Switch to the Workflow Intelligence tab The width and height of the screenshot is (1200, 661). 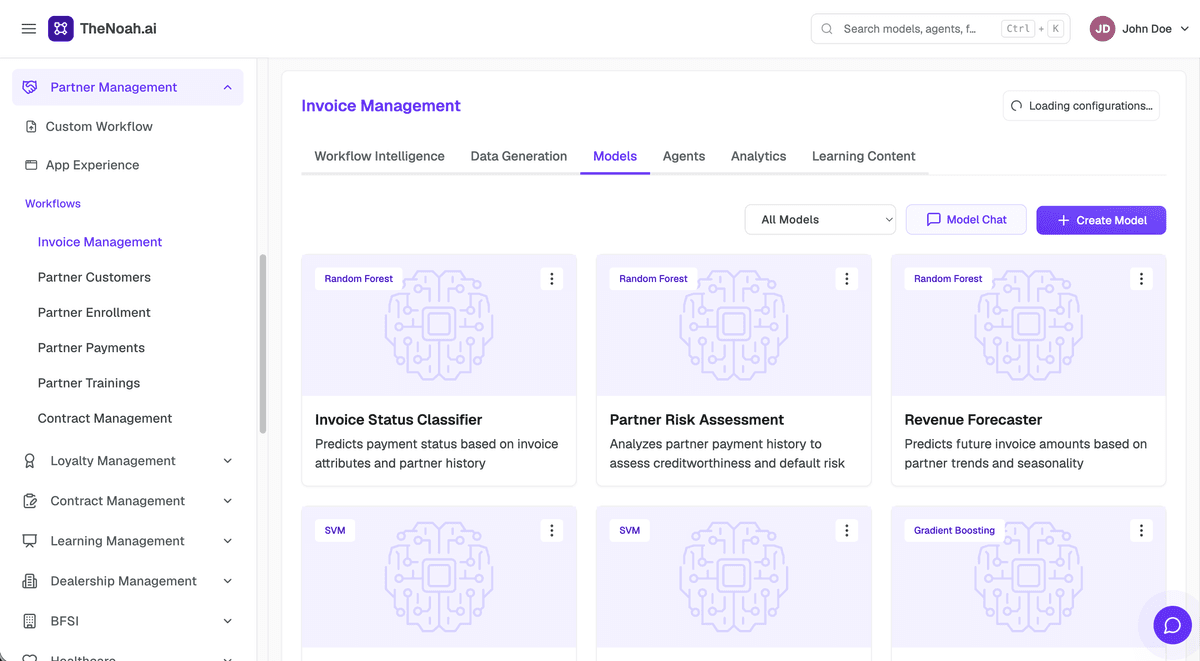[380, 156]
